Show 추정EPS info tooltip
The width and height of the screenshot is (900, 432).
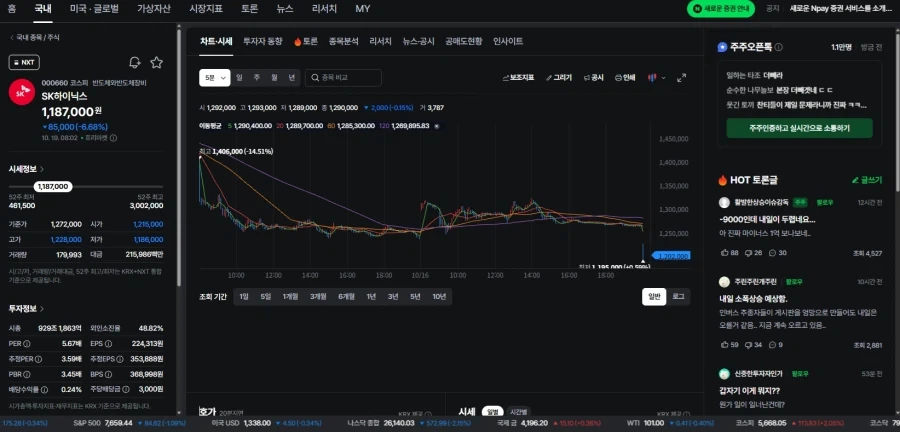click(119, 359)
